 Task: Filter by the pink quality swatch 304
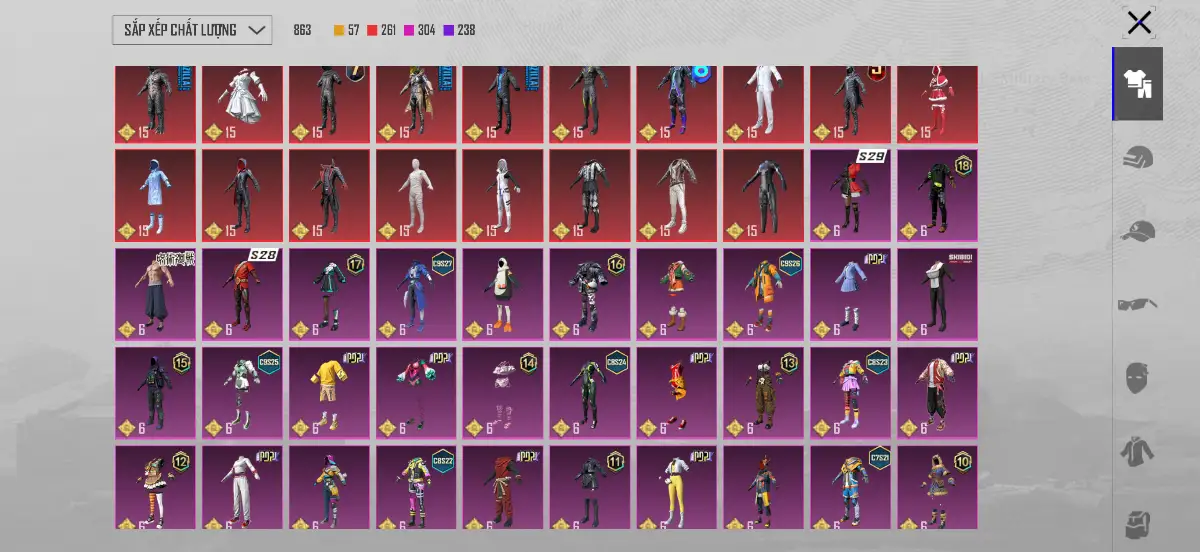420,30
